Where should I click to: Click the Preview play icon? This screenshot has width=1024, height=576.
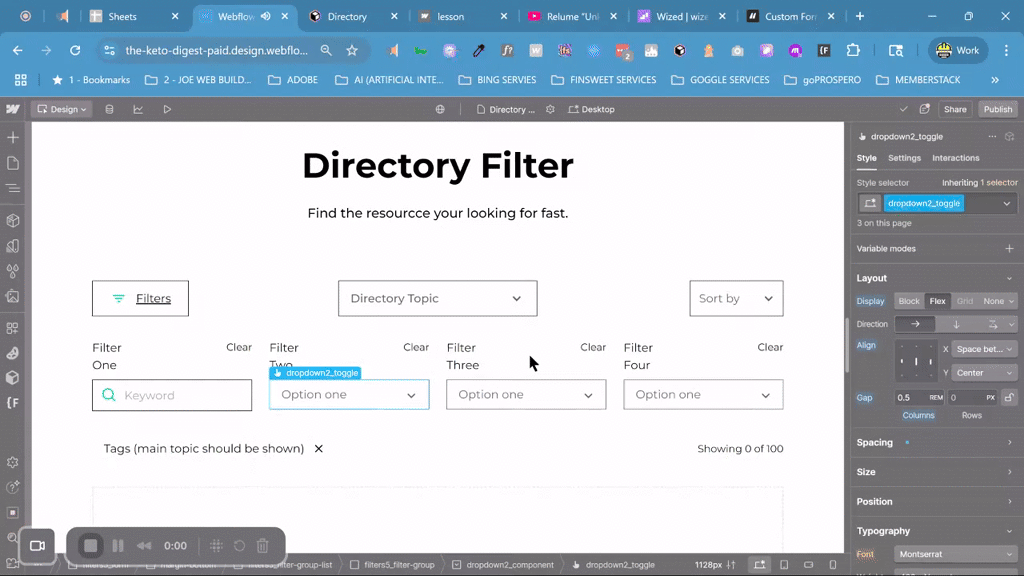pos(167,109)
